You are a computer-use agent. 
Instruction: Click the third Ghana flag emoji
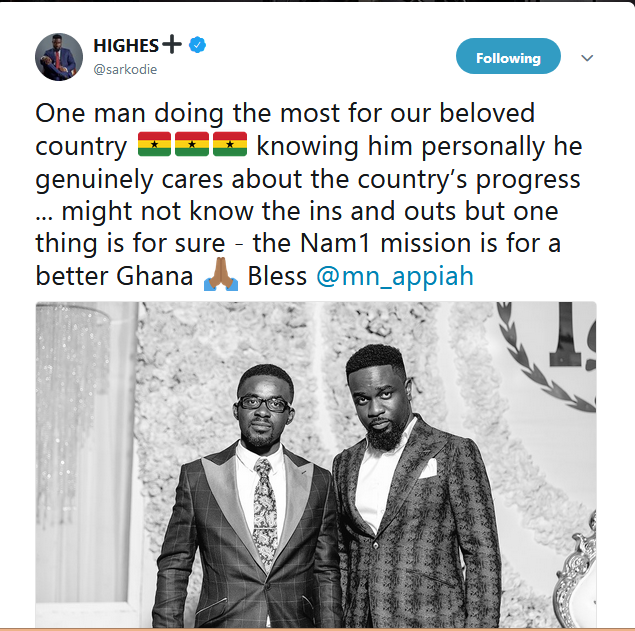(x=230, y=144)
